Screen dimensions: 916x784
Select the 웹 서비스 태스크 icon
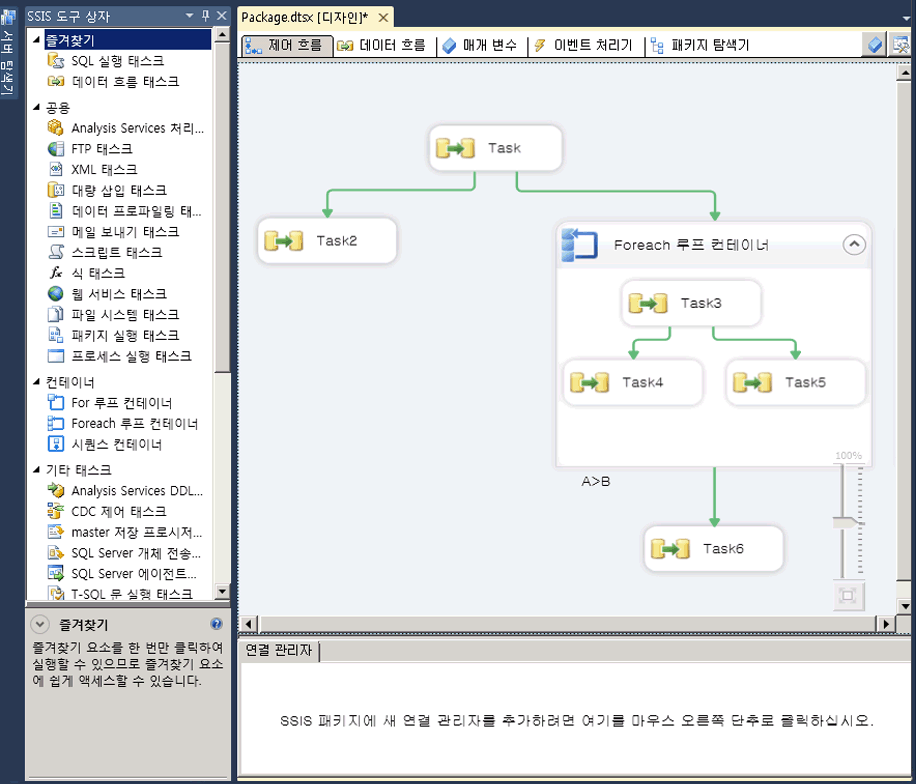[x=57, y=294]
